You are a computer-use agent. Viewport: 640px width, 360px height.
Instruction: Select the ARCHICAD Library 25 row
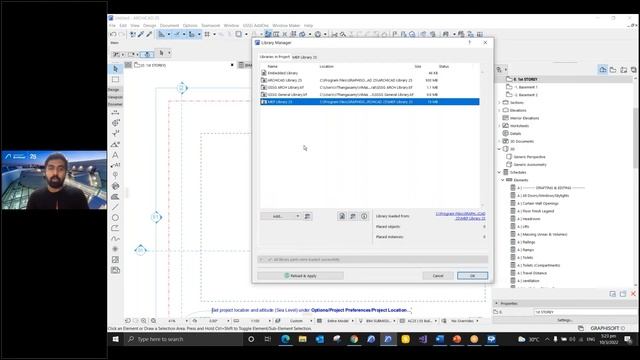(x=370, y=80)
